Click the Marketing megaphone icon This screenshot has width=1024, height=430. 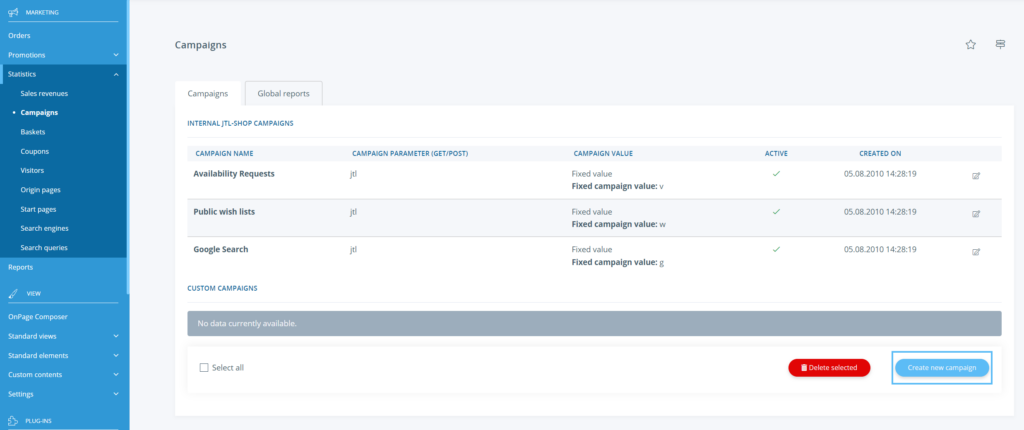12,12
